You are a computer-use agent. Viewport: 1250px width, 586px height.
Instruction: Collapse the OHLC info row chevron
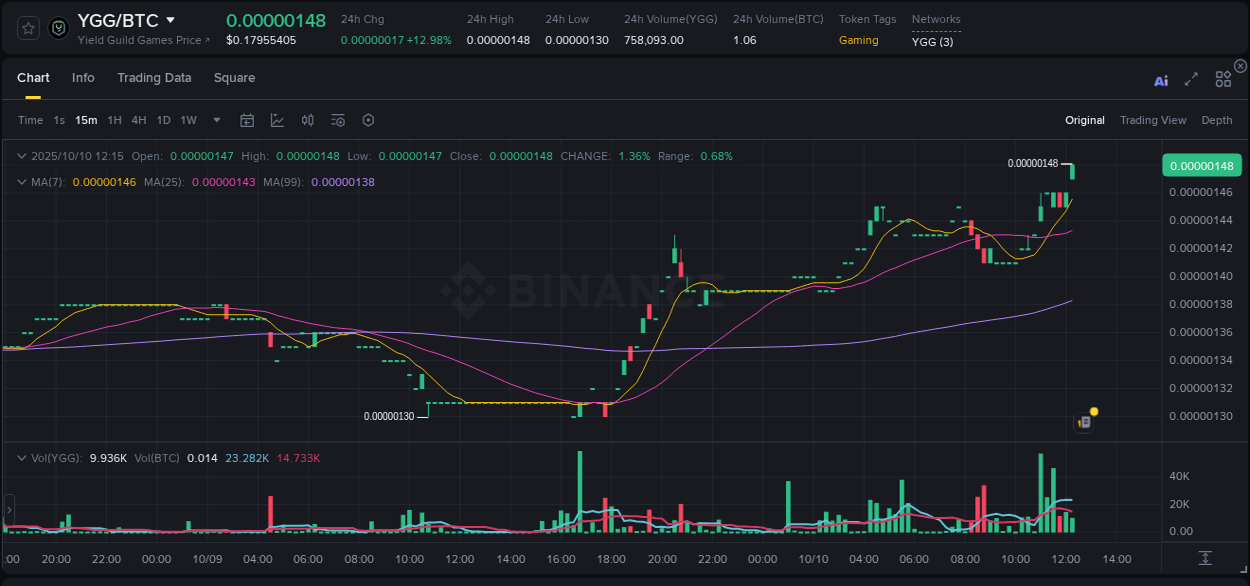coord(22,156)
